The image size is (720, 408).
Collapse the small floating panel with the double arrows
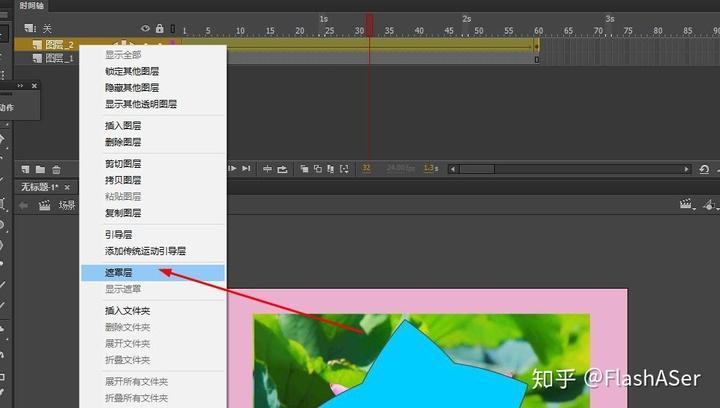point(20,85)
